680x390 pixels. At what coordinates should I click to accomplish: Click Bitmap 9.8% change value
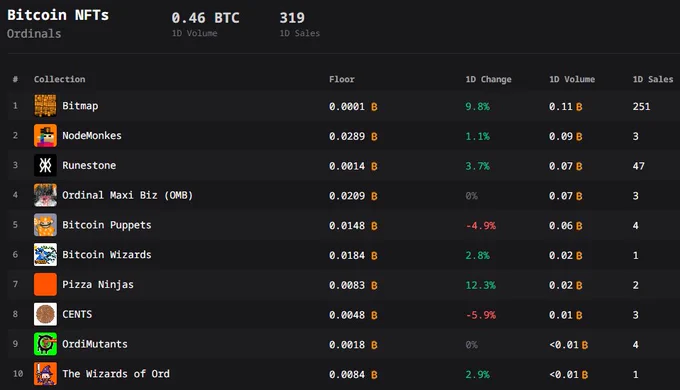(477, 106)
